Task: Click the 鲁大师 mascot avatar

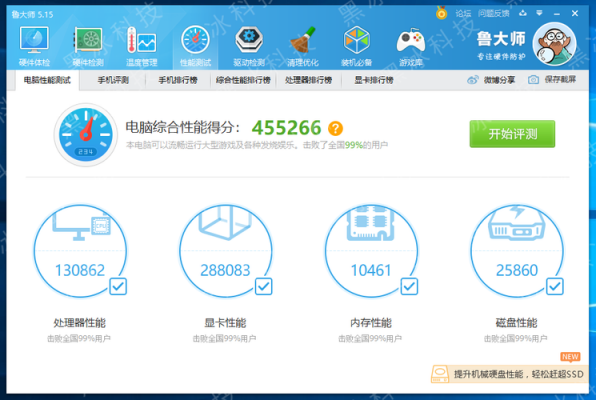Action: [x=554, y=44]
